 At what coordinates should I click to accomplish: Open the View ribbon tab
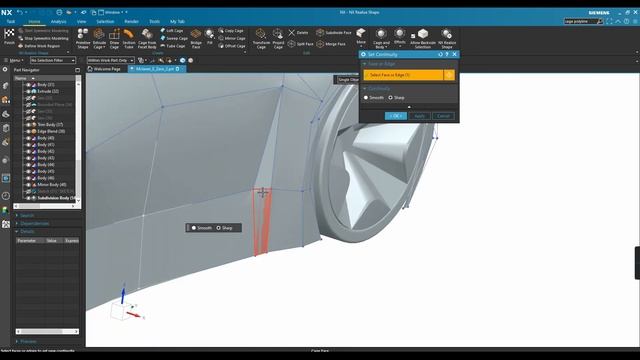point(82,21)
